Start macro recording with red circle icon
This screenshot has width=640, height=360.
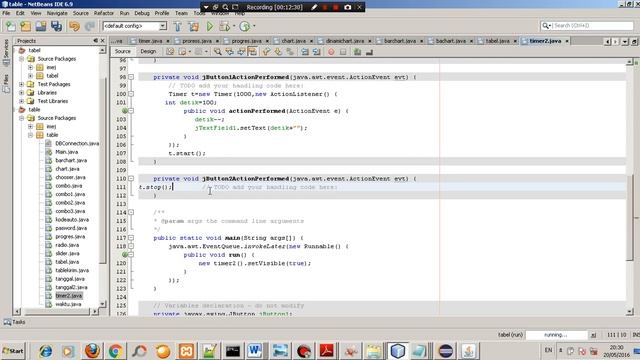coord(331,52)
